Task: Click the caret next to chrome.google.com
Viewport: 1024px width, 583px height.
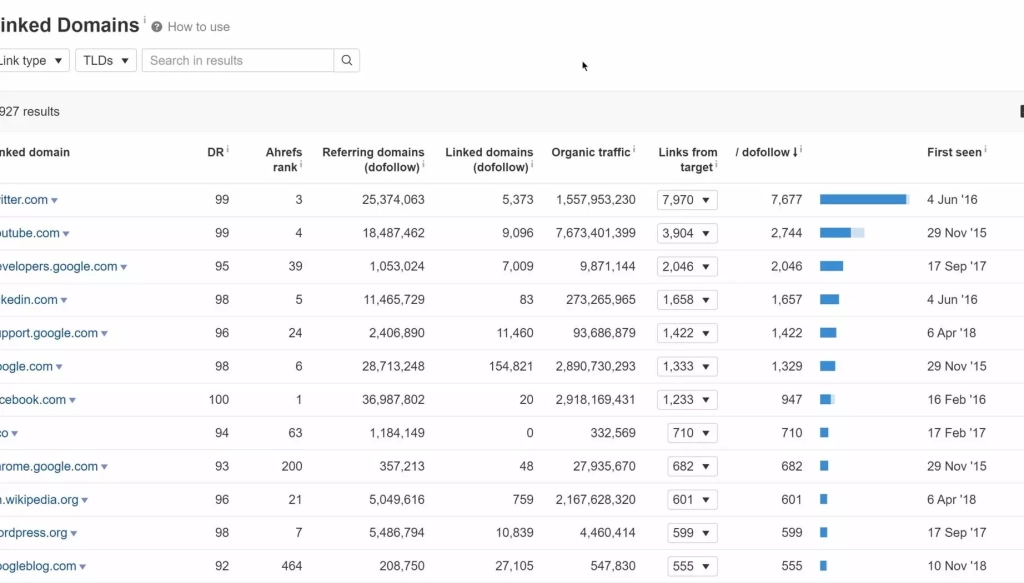Action: click(104, 467)
